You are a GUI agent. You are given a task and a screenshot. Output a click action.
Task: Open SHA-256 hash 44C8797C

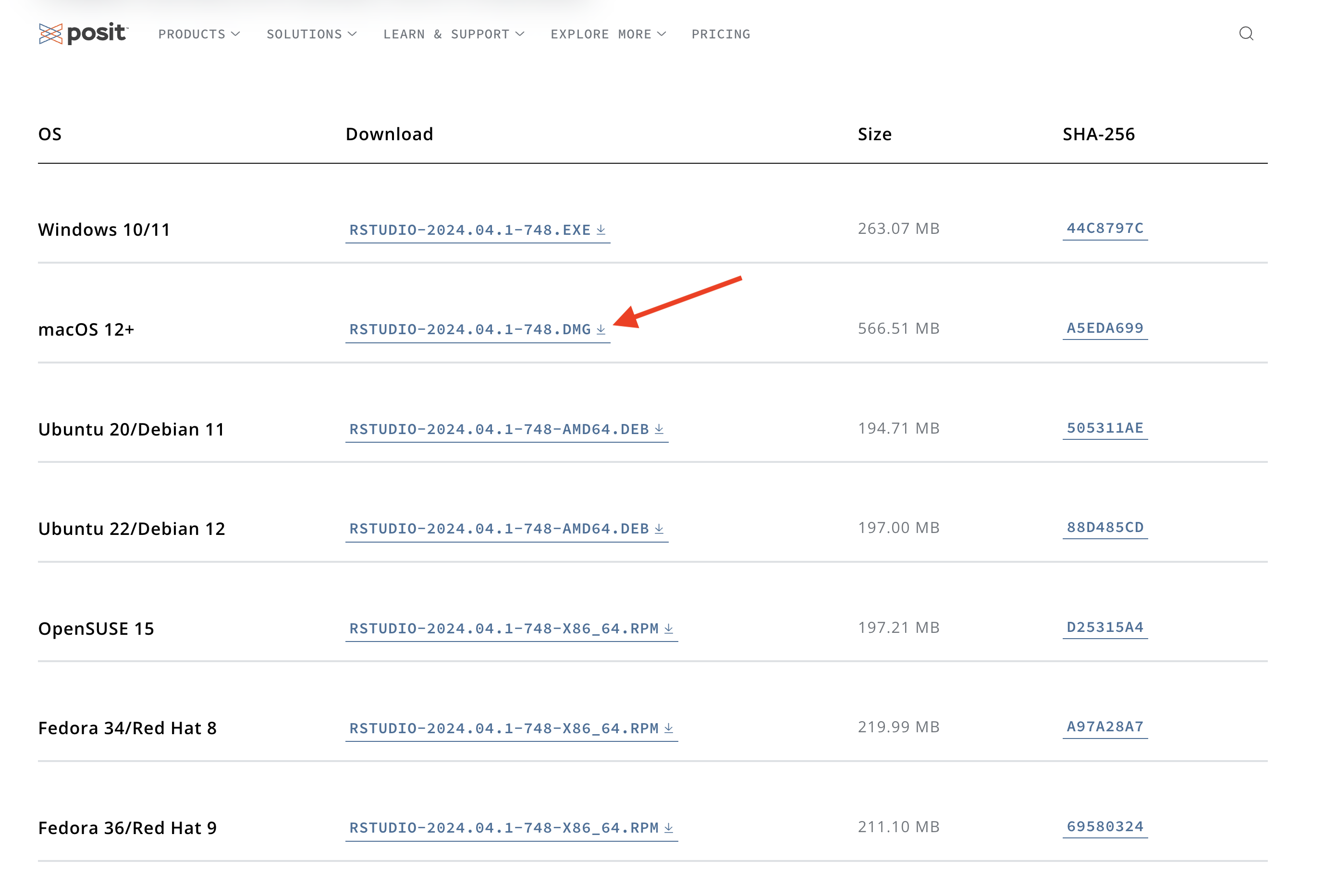pyautogui.click(x=1105, y=229)
